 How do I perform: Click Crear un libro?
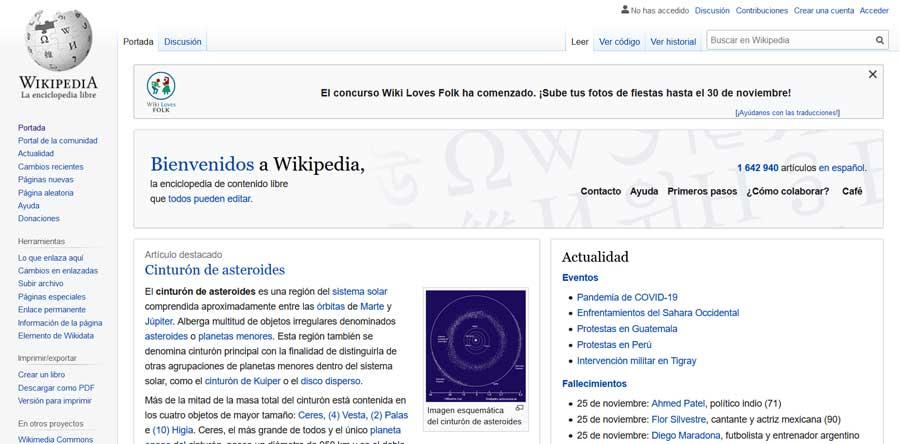pos(41,375)
